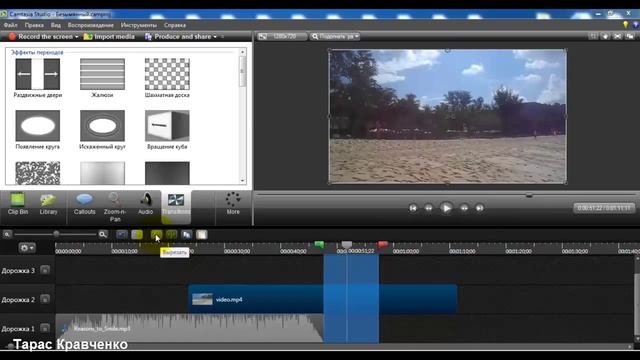Open the Инструменты menu
Screen dimensions: 640x360
click(x=138, y=25)
